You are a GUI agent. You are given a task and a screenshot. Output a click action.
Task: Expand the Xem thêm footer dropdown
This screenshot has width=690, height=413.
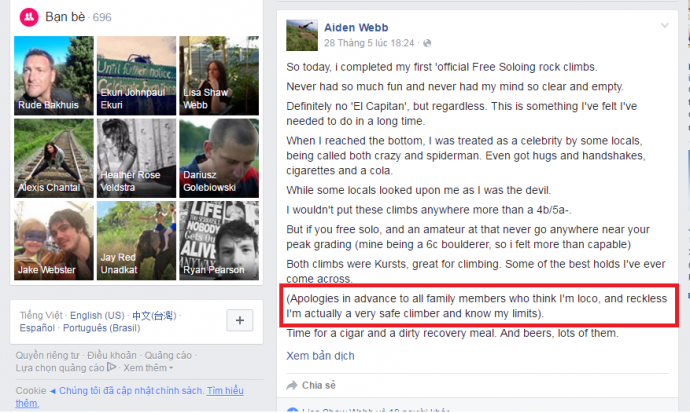pos(148,368)
